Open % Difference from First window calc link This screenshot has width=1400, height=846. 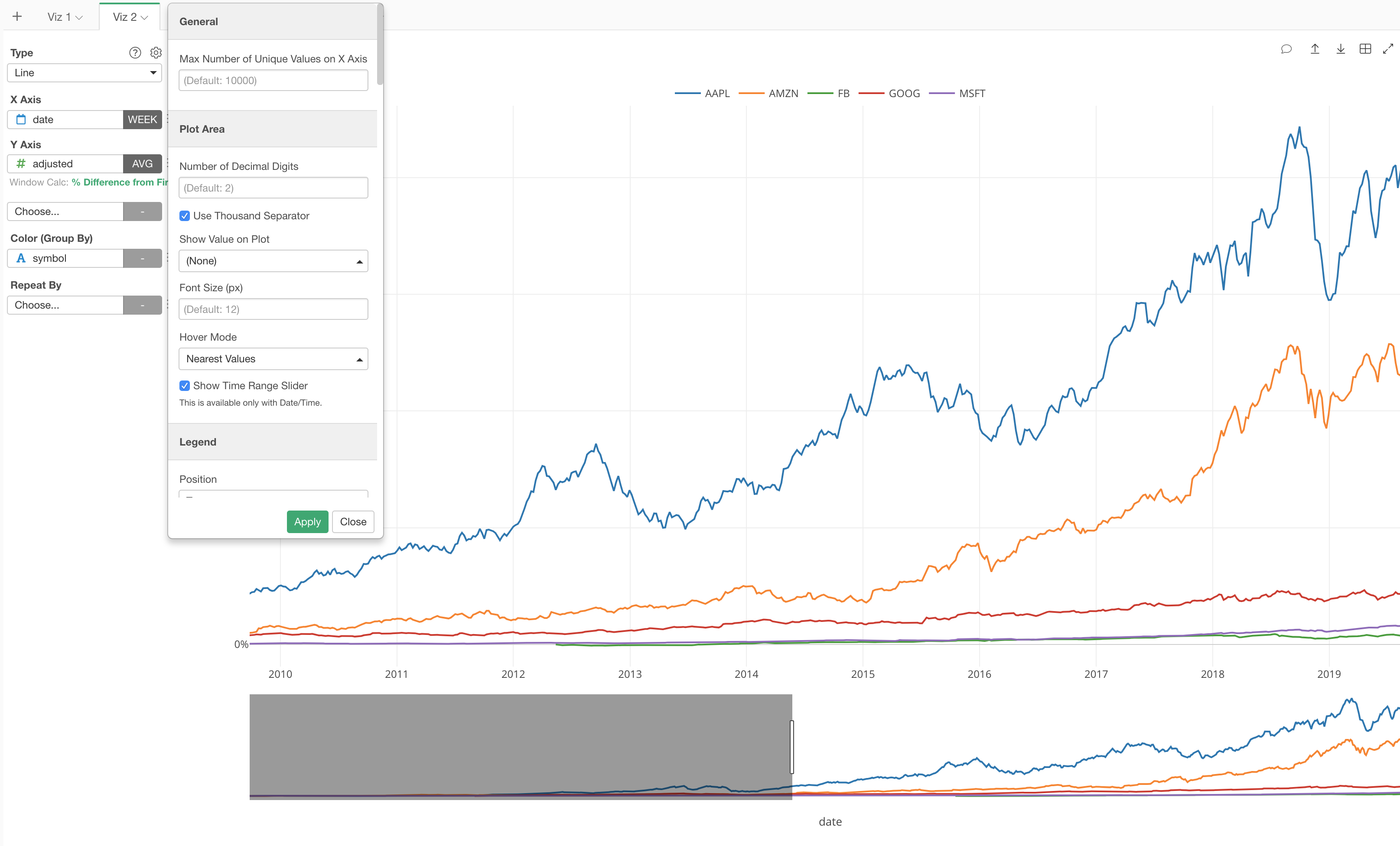[x=119, y=182]
